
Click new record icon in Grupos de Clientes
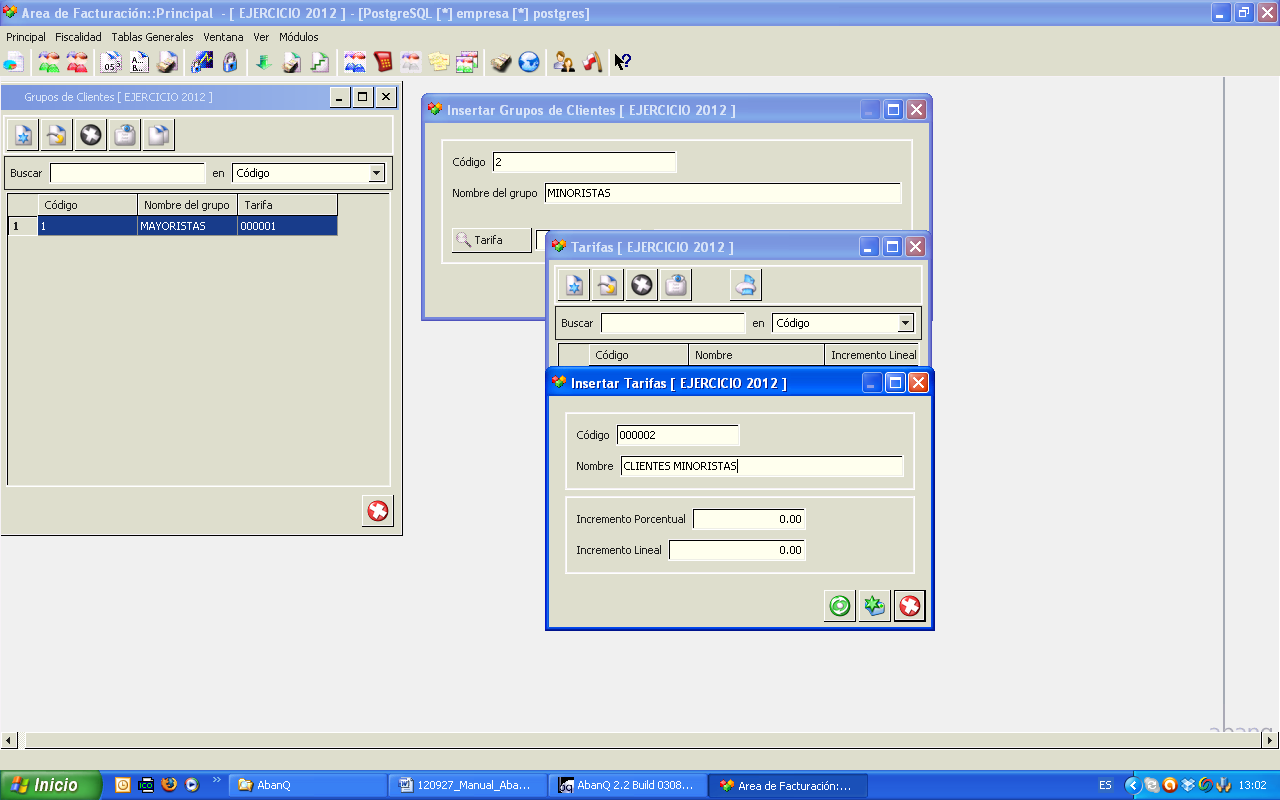coord(23,135)
